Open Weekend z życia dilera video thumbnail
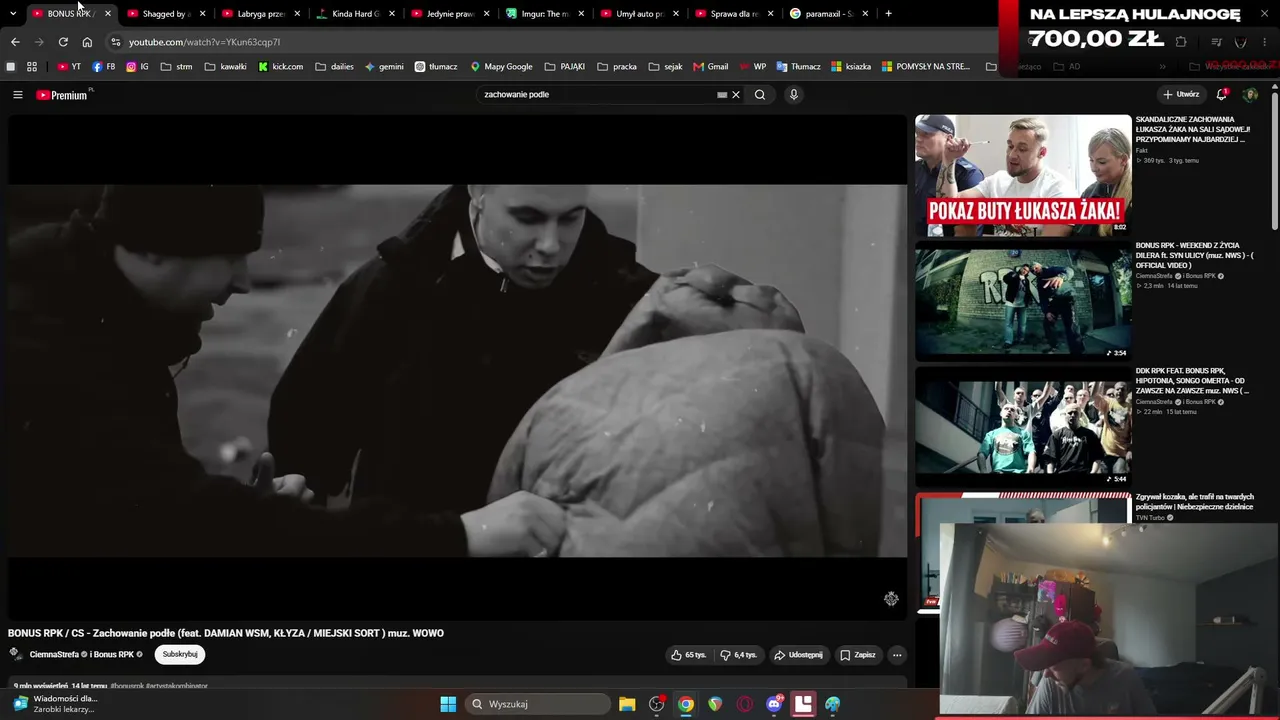 (x=1023, y=301)
